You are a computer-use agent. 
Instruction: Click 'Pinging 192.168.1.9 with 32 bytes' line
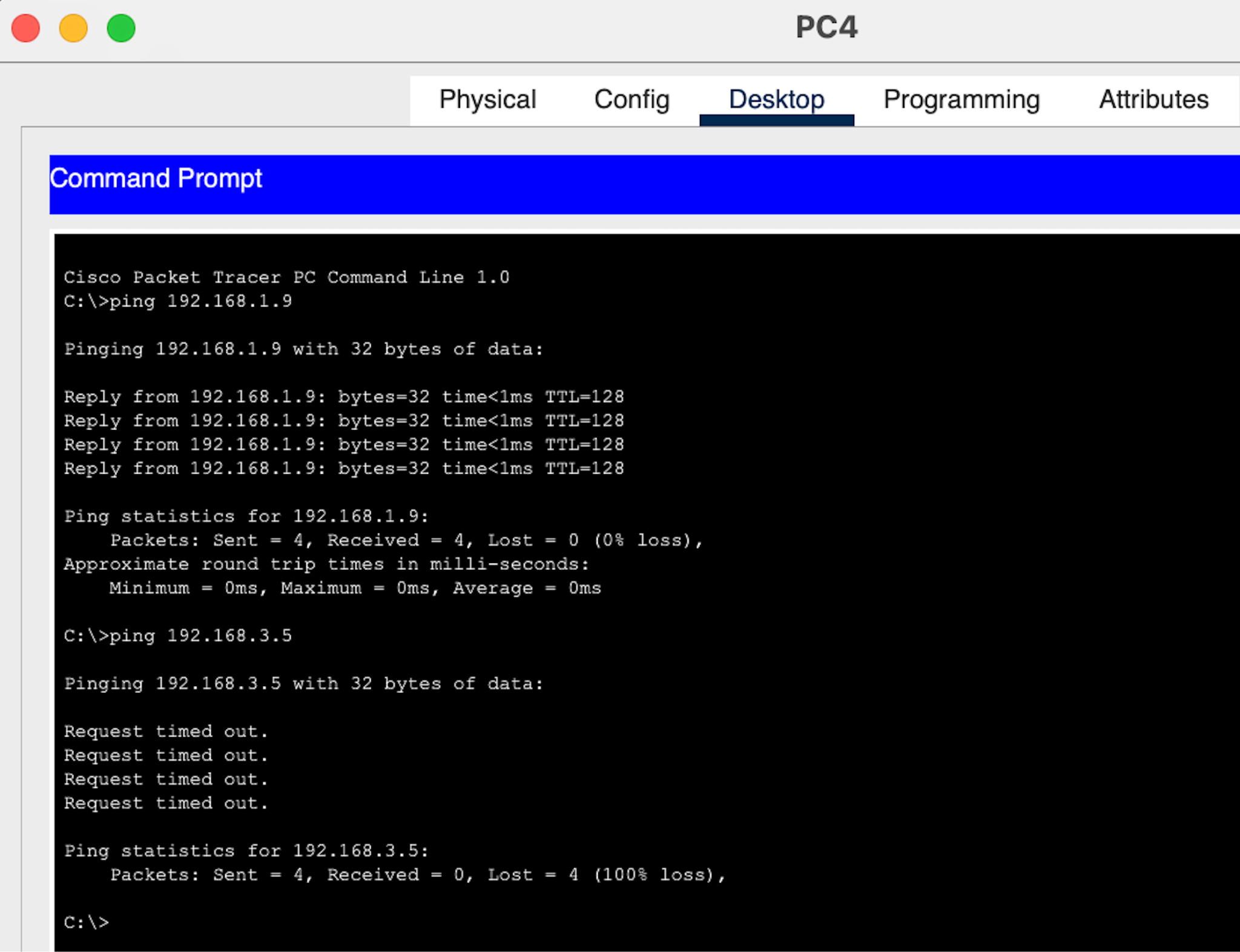[304, 349]
